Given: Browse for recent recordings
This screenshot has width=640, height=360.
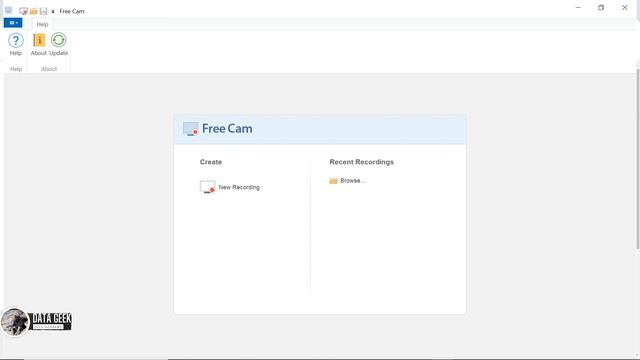Looking at the screenshot, I should [347, 180].
